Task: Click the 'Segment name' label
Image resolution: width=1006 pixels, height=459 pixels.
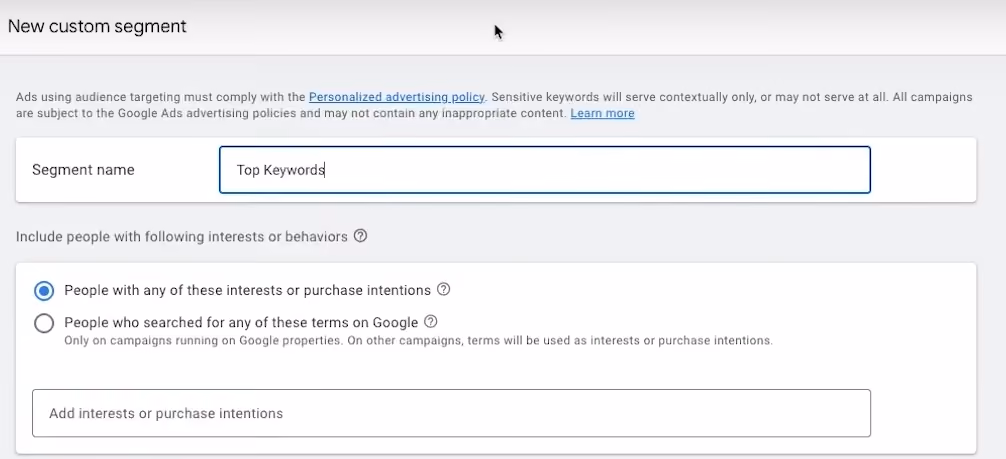Action: [x=83, y=170]
